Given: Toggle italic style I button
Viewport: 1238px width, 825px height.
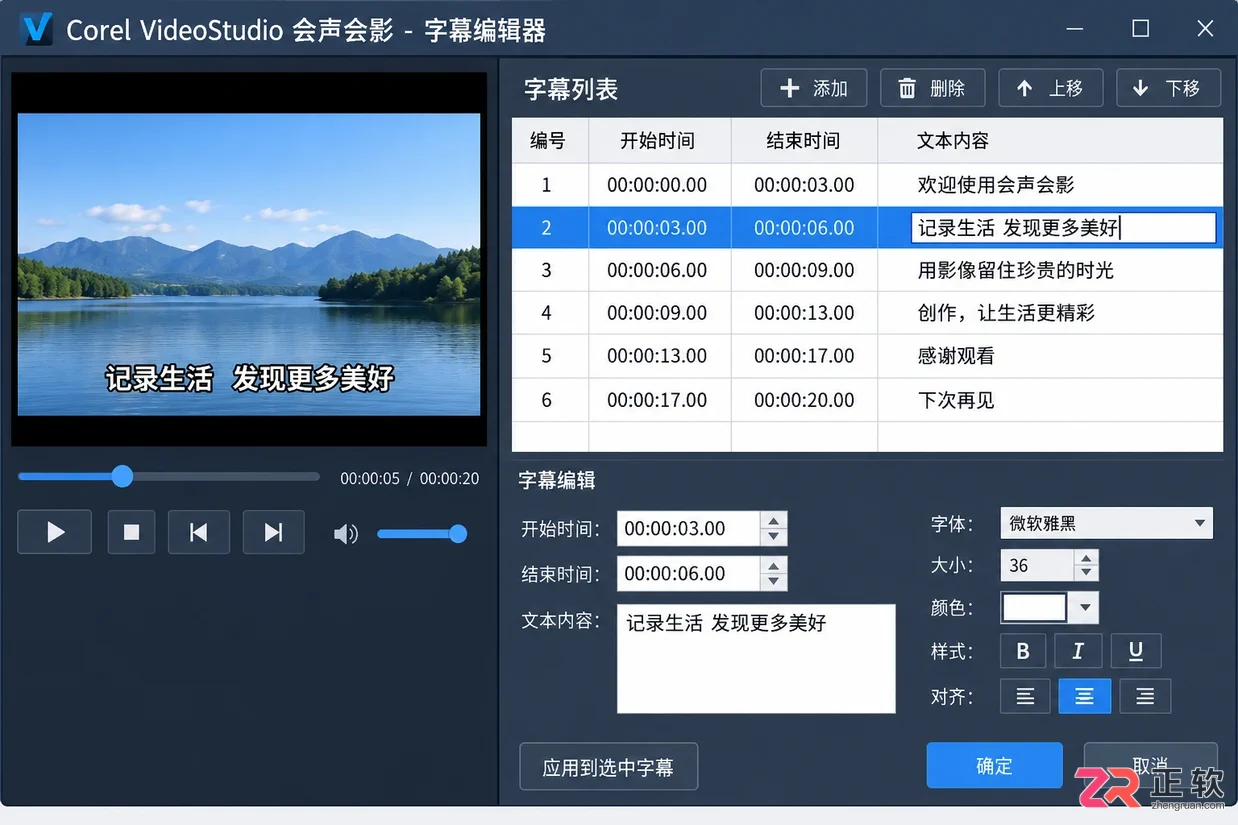Looking at the screenshot, I should tap(1078, 651).
